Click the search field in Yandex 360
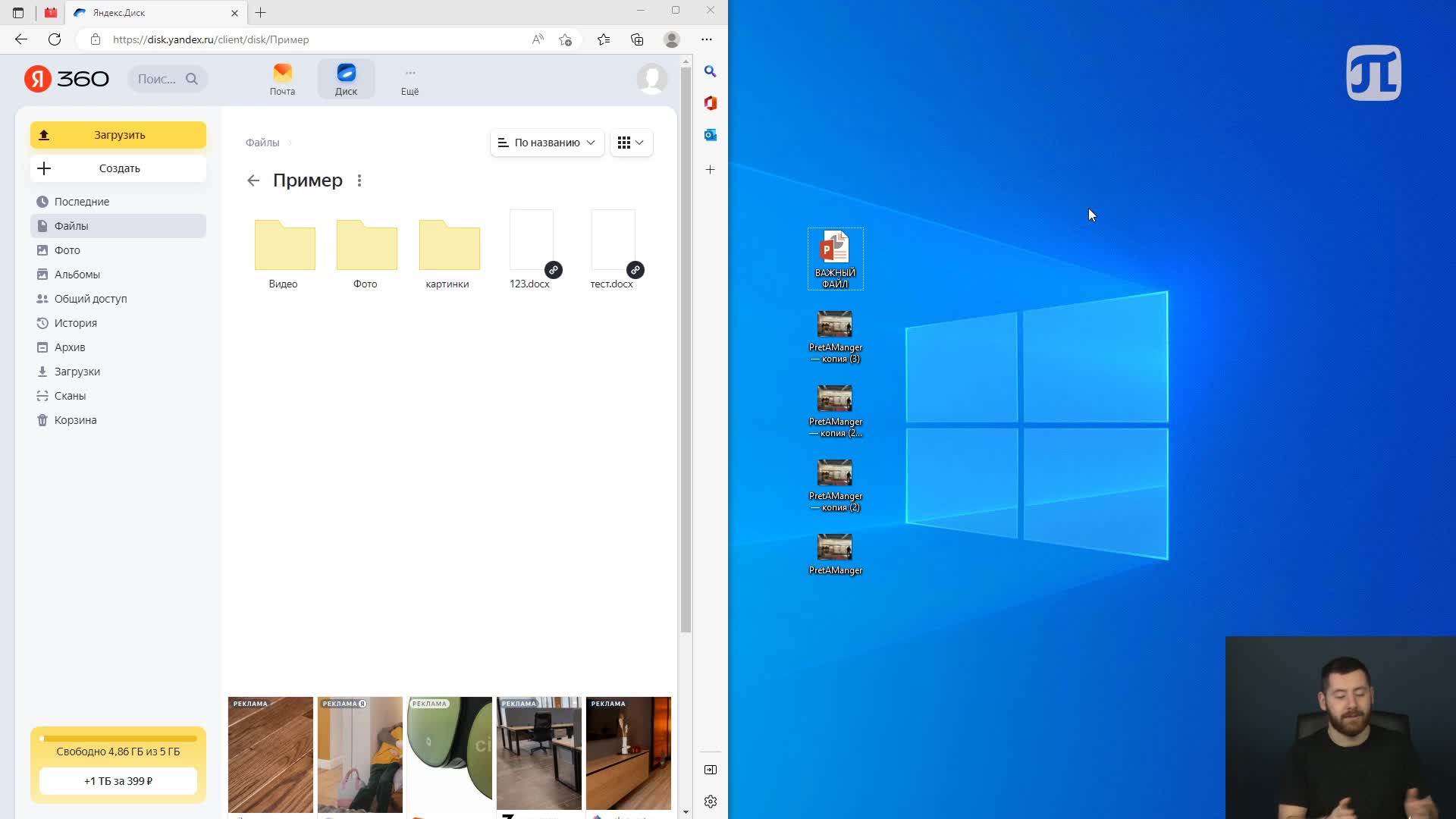This screenshot has height=819, width=1456. [x=168, y=79]
